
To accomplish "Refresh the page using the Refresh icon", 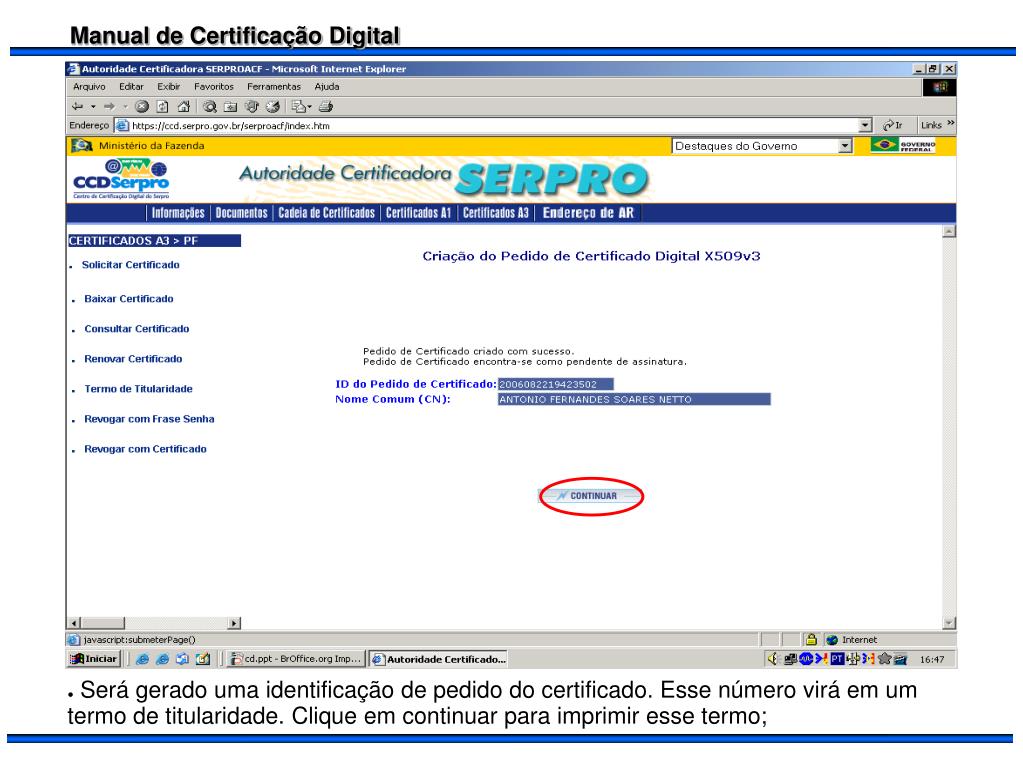I will [162, 106].
